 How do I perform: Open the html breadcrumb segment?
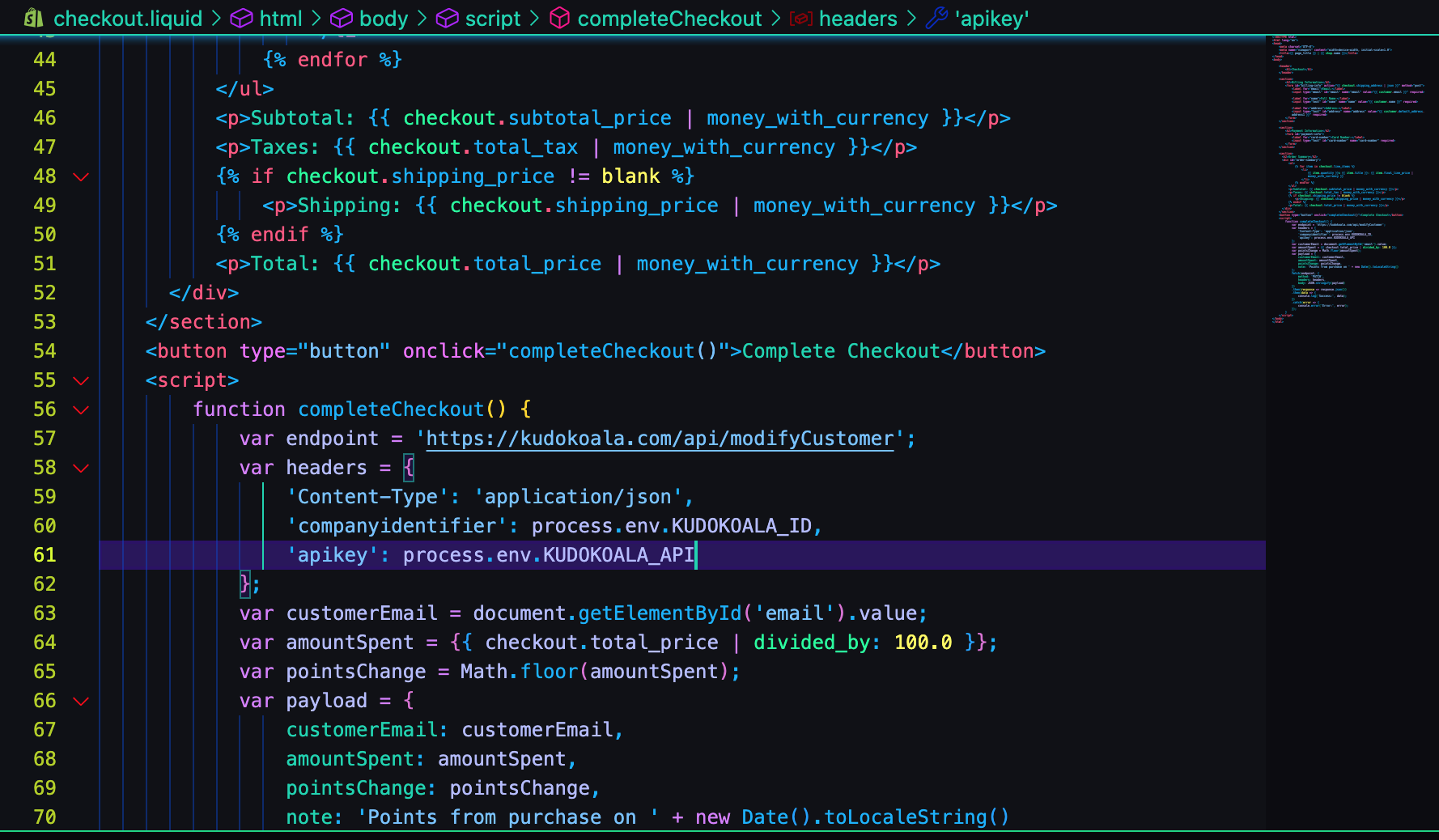click(x=281, y=19)
